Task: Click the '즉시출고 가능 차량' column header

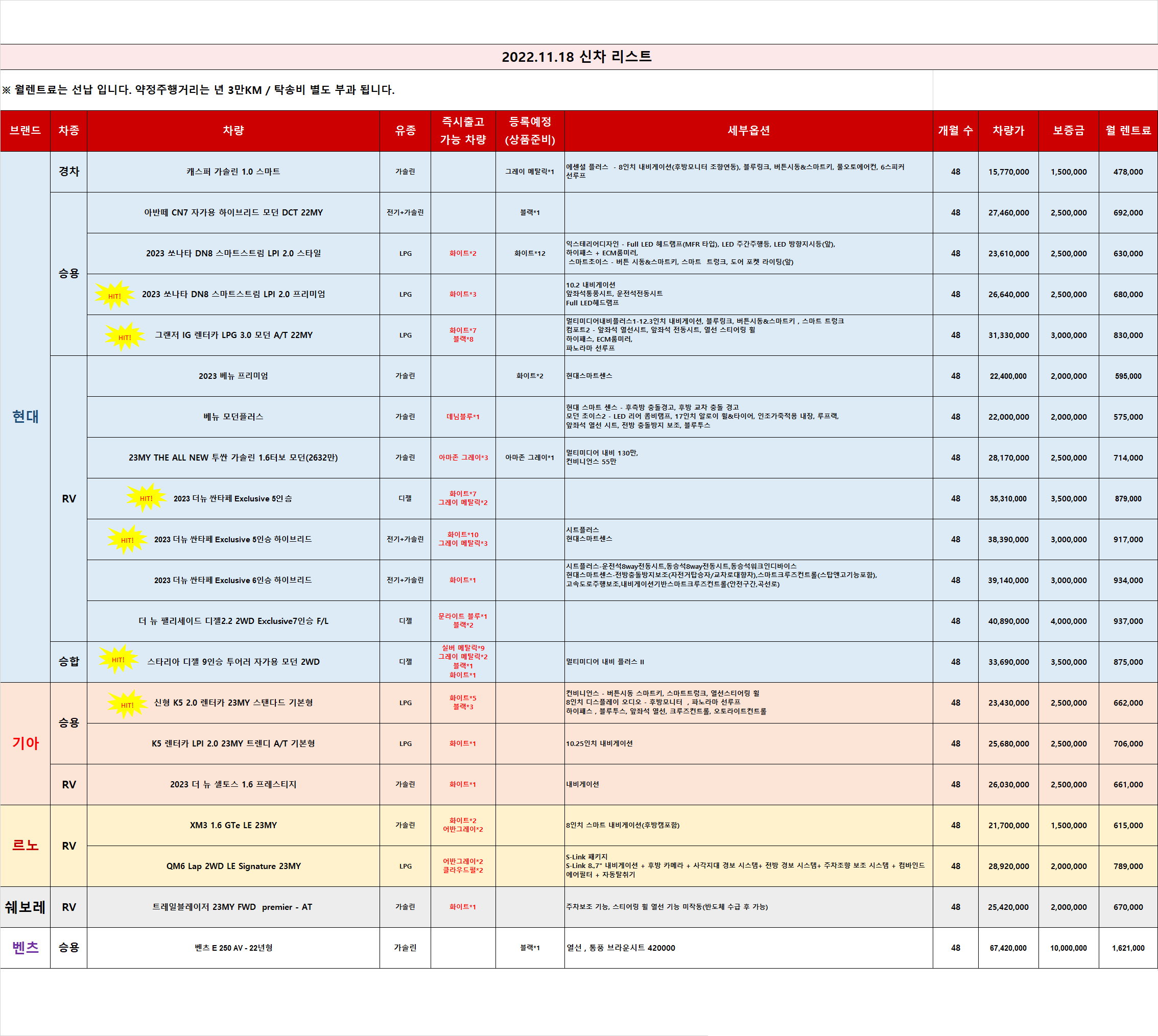Action: 463,131
